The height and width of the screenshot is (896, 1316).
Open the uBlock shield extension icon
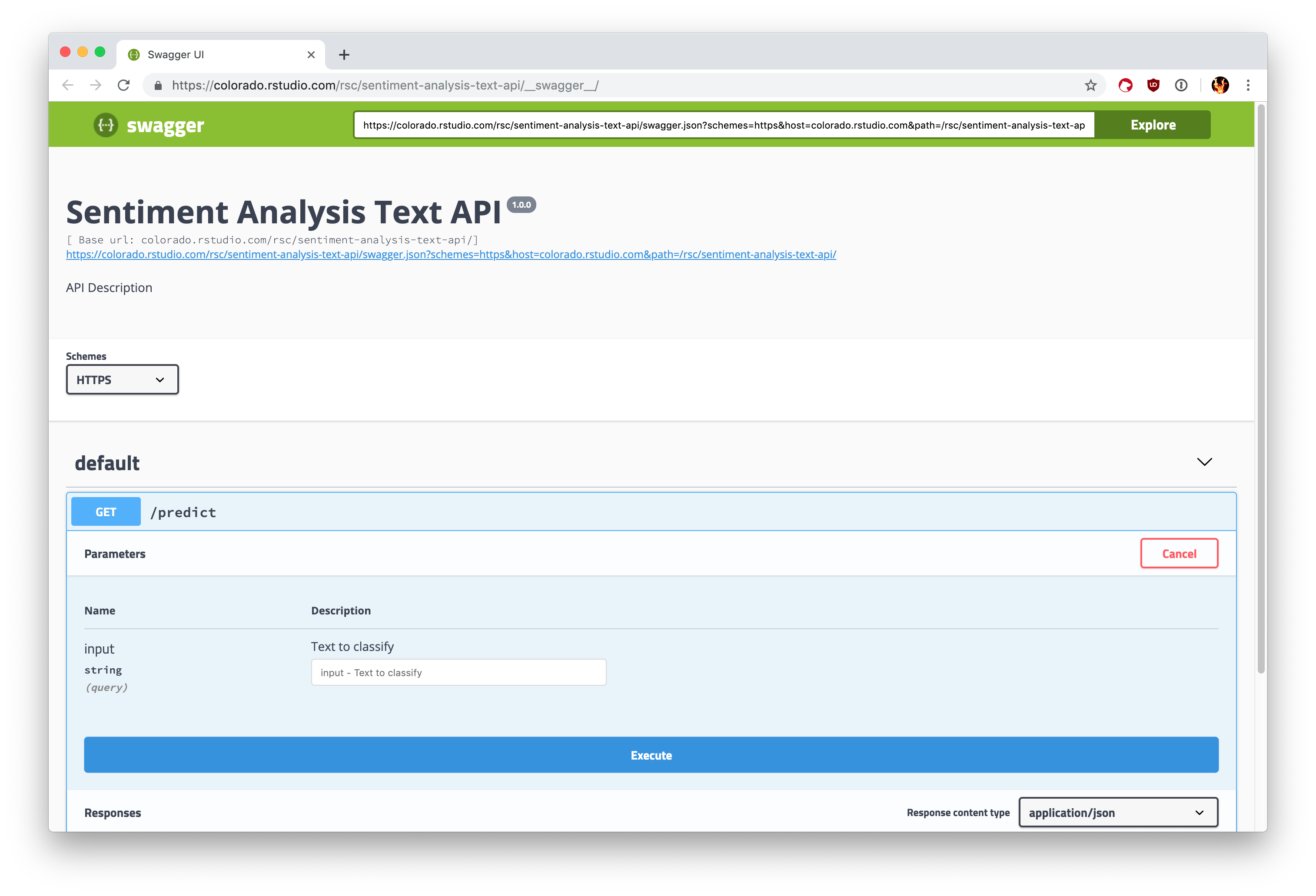tap(1153, 85)
